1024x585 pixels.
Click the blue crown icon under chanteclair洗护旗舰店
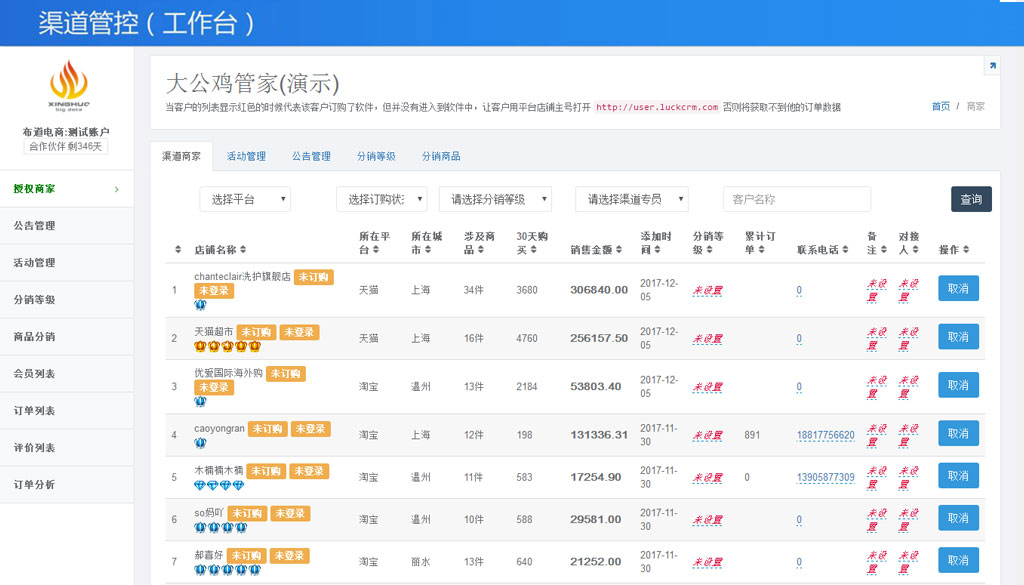click(x=200, y=305)
